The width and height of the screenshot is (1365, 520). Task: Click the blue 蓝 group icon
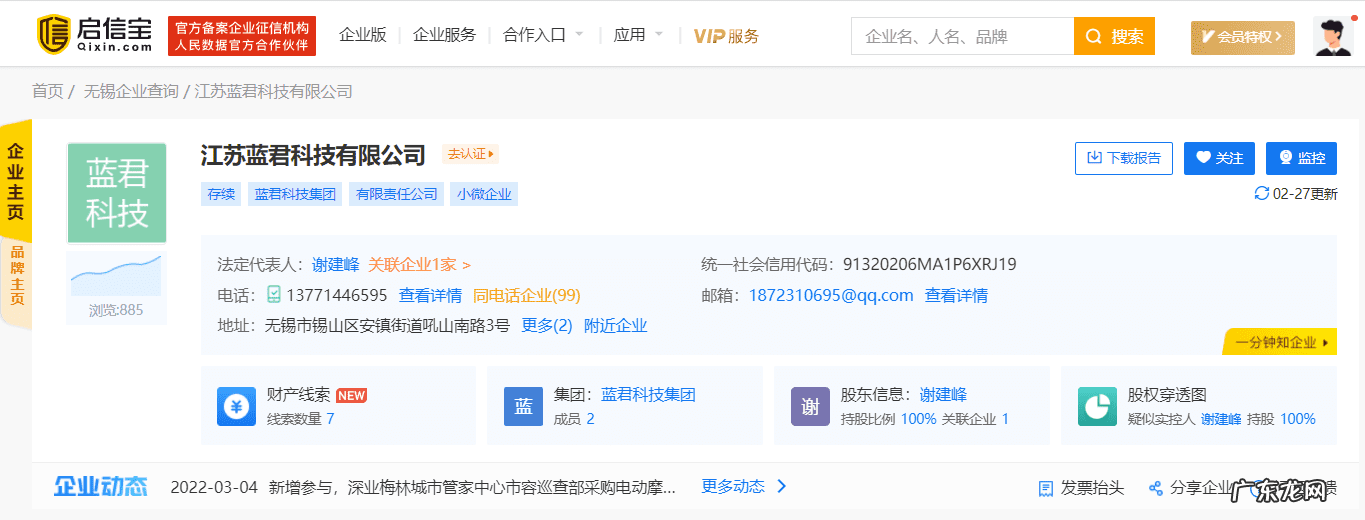(x=523, y=406)
